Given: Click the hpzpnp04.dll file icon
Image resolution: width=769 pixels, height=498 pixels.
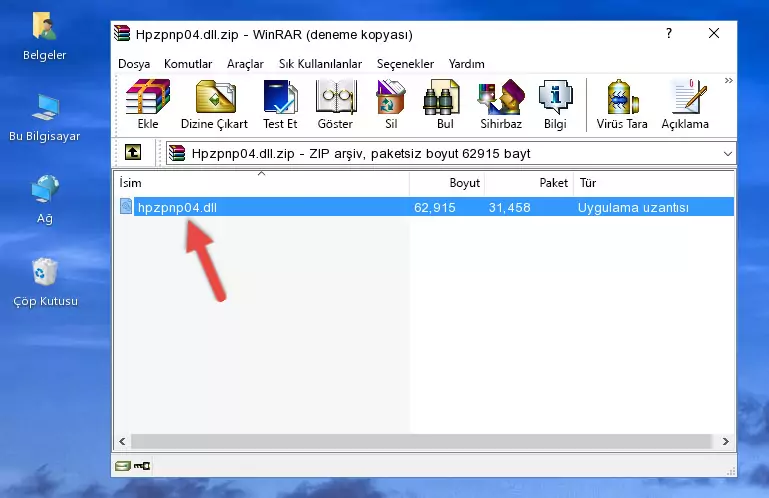Looking at the screenshot, I should tap(126, 207).
